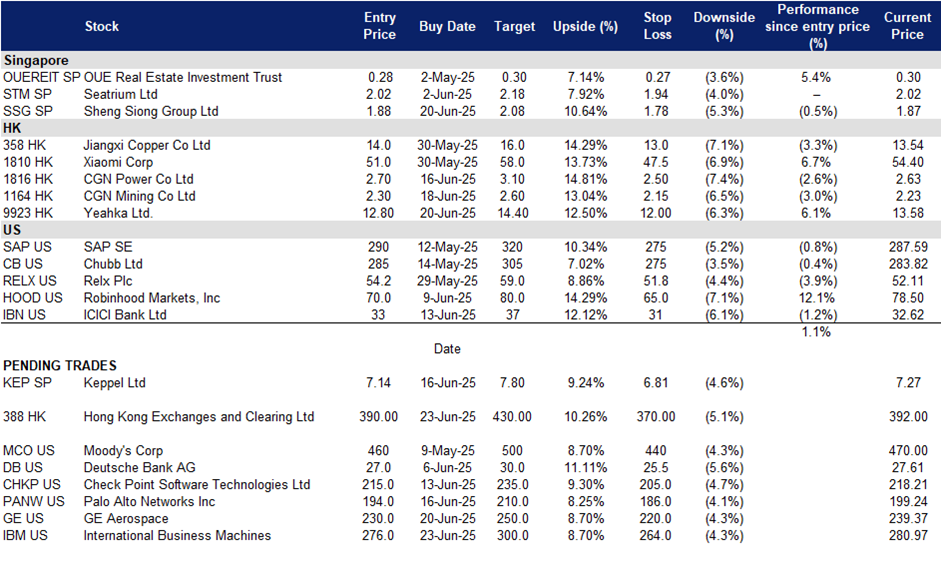Select the 'HK' section row
941x561 pixels.
coord(470,128)
